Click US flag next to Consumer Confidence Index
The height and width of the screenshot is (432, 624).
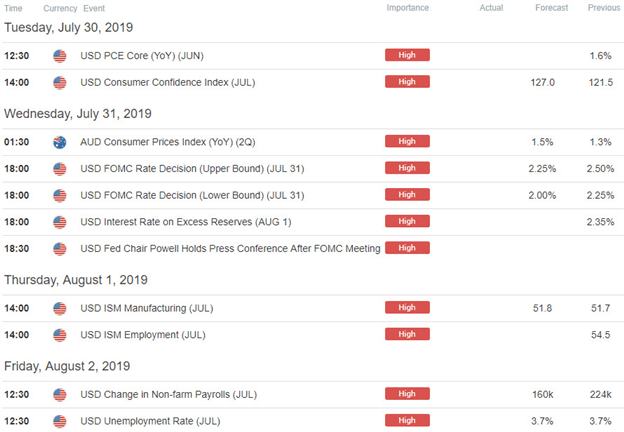60,83
